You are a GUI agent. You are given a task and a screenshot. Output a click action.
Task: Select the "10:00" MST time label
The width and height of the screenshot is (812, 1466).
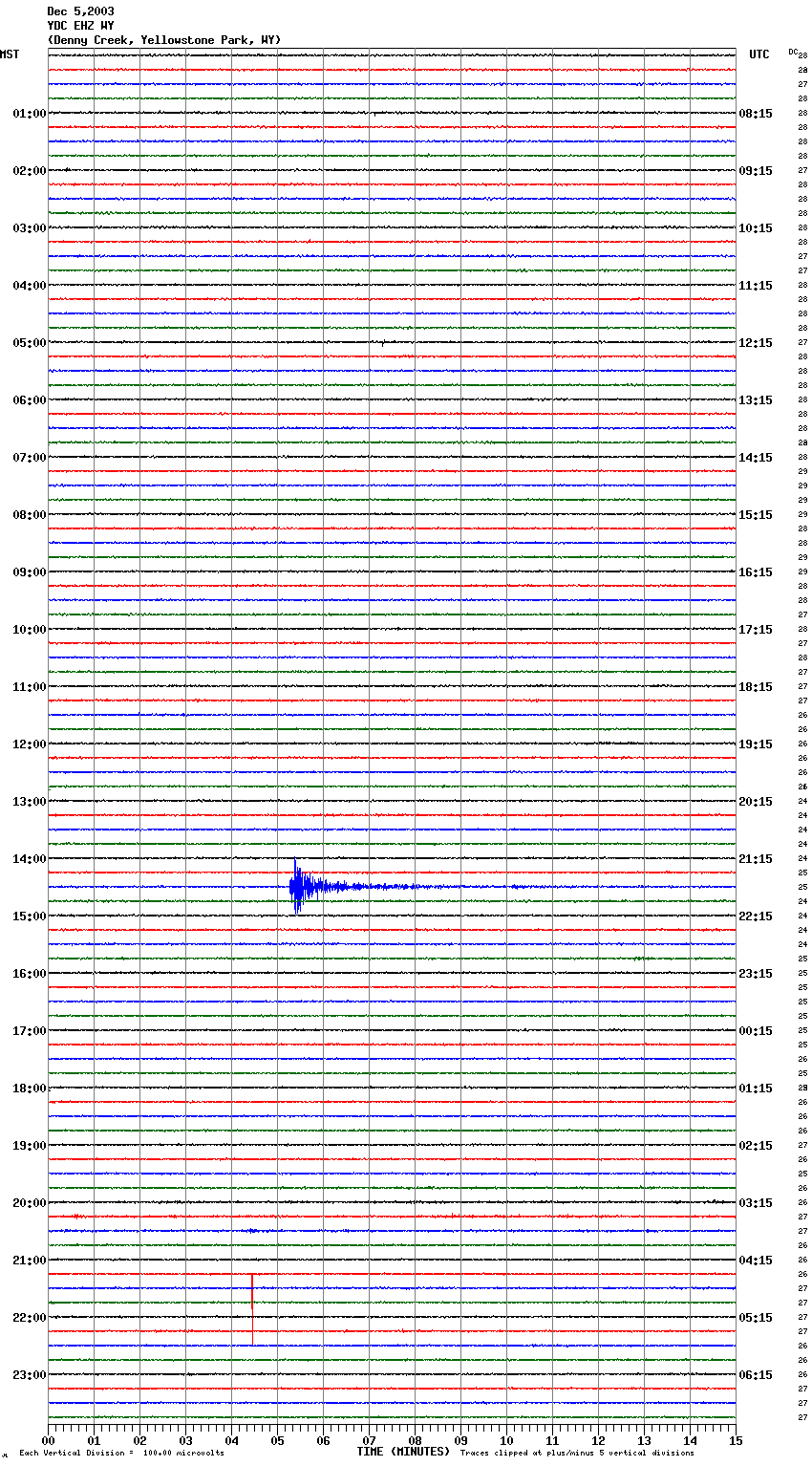click(x=30, y=630)
